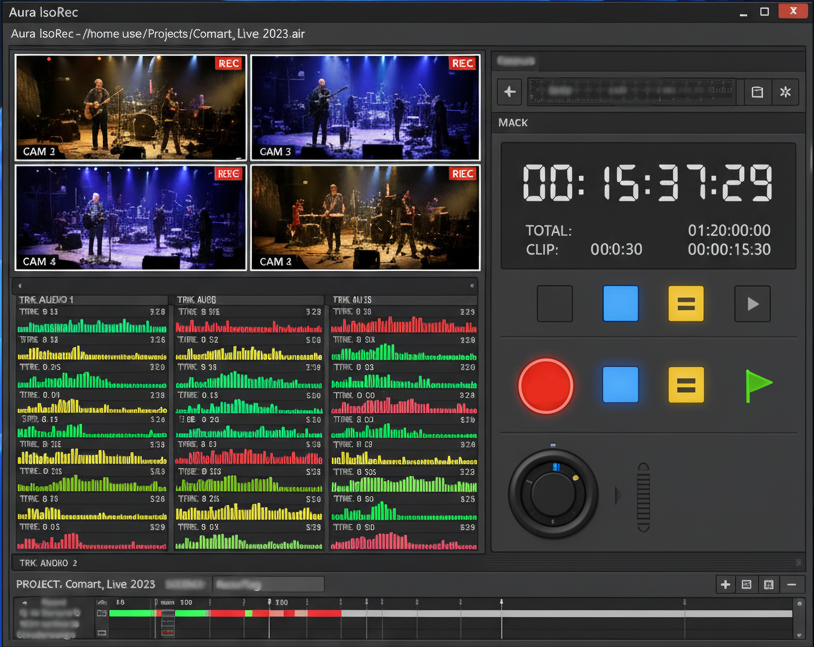Screen dimensions: 814x647
Task: Toggle REC on the top-right CAM 3 preview
Action: (462, 63)
